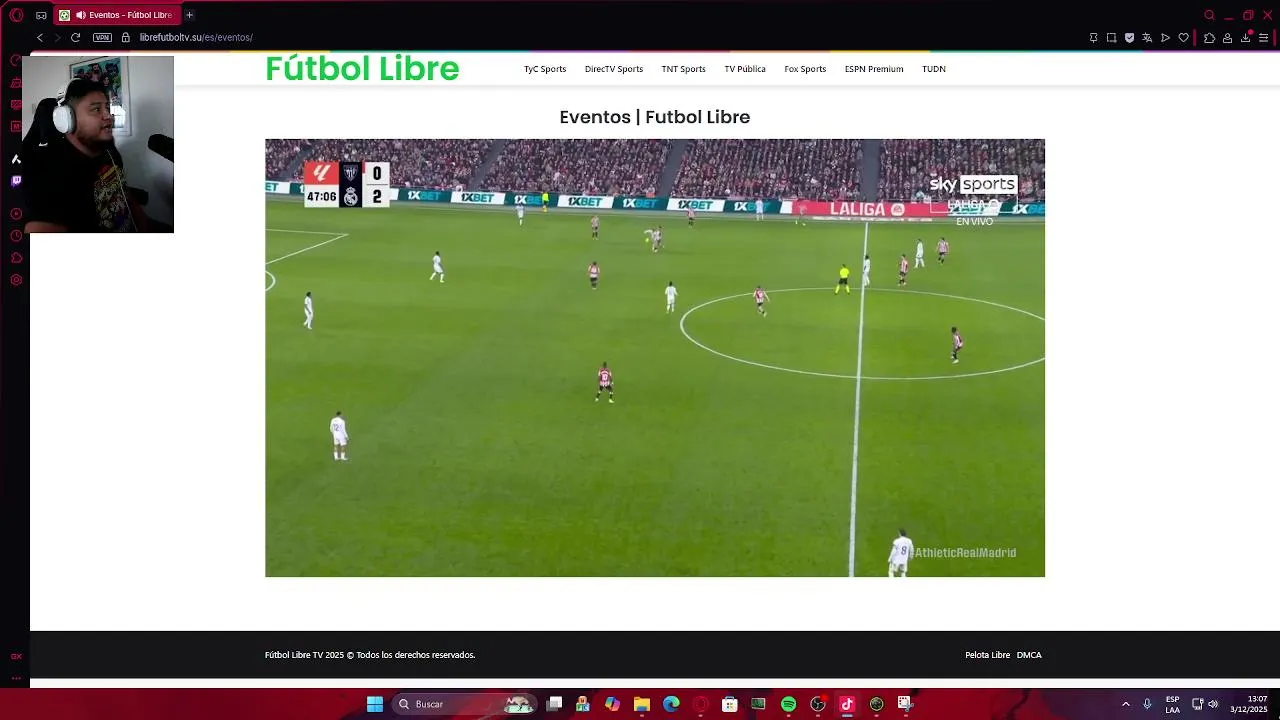Open TNT Sports channel
This screenshot has height=720, width=1280.
click(x=683, y=69)
